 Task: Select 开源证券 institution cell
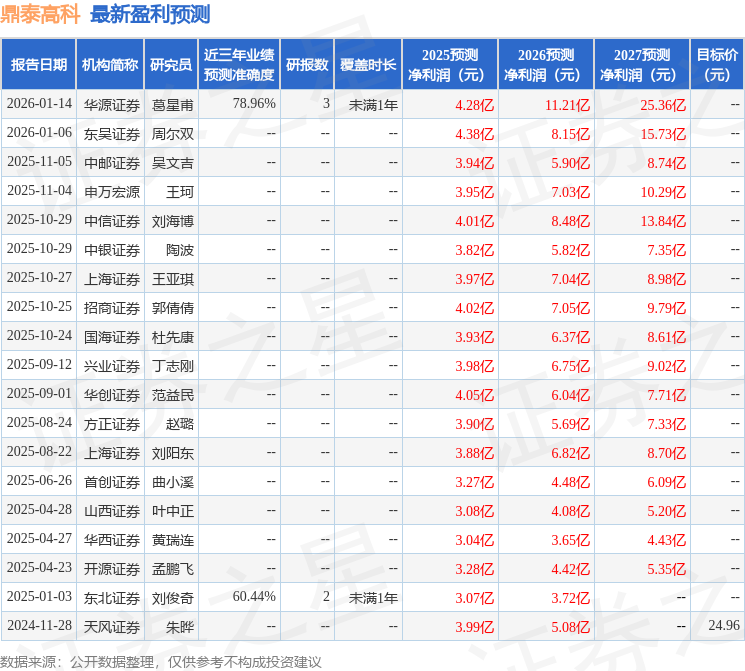coord(112,569)
